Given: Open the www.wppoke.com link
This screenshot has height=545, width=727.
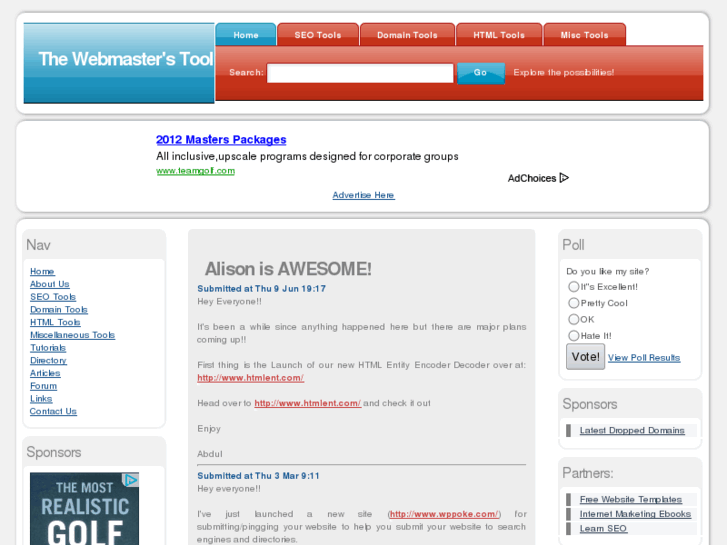Looking at the screenshot, I should (x=444, y=514).
